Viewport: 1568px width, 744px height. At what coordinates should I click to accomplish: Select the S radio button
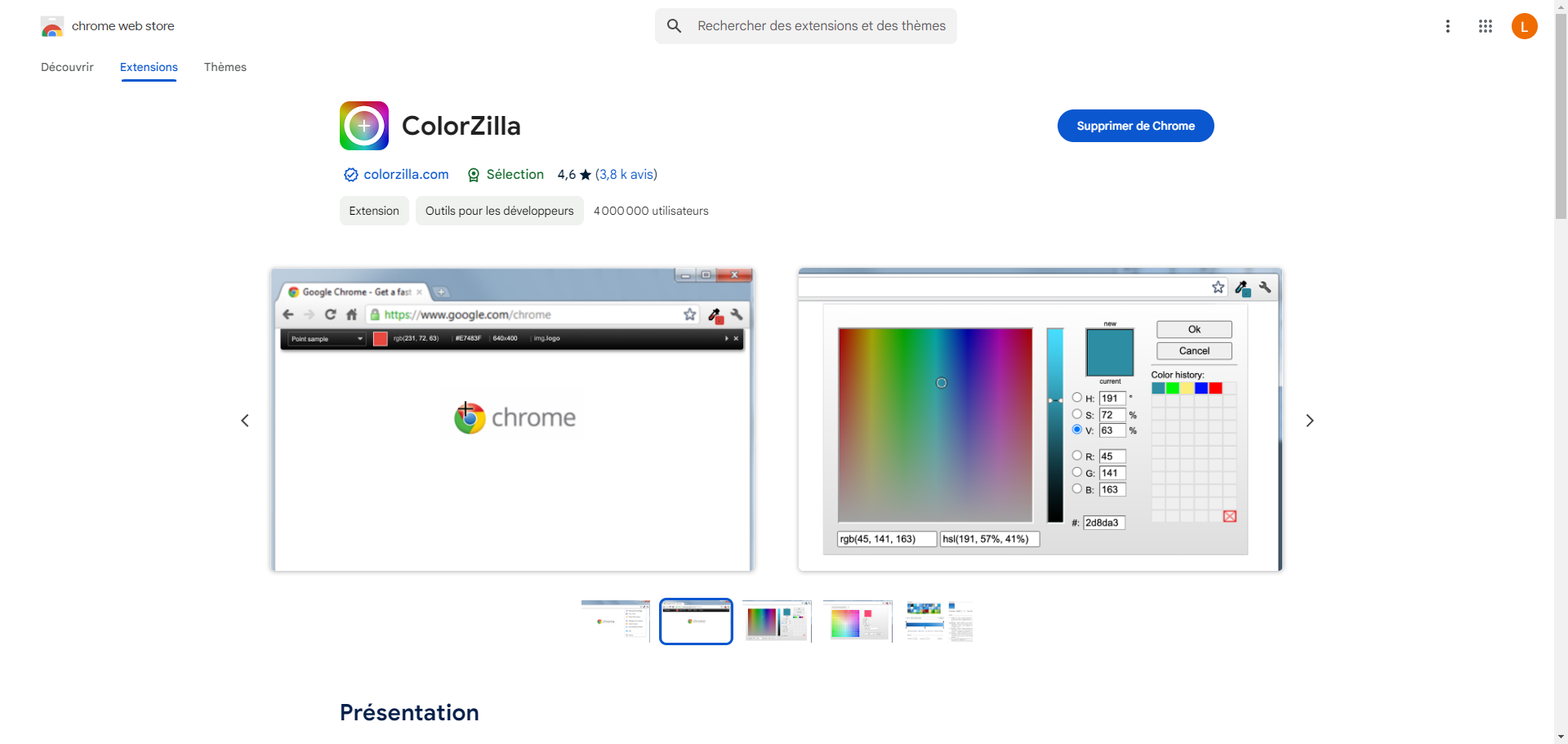point(1077,414)
